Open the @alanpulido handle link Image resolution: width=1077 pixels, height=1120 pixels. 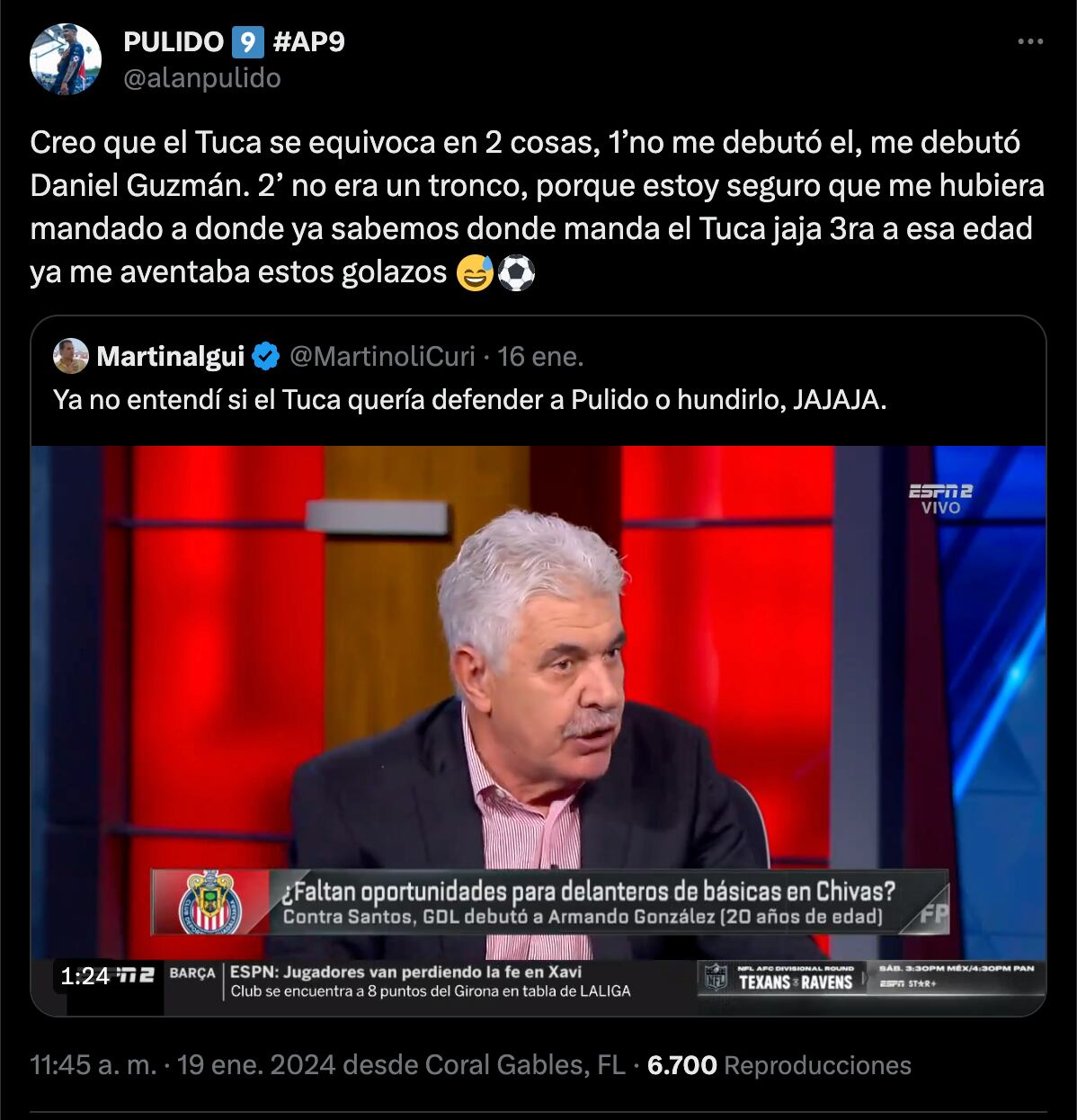pos(201,78)
